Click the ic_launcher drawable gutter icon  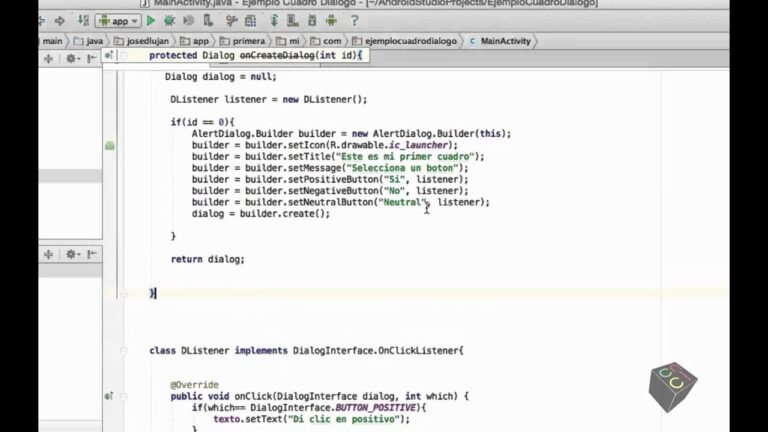pyautogui.click(x=110, y=145)
